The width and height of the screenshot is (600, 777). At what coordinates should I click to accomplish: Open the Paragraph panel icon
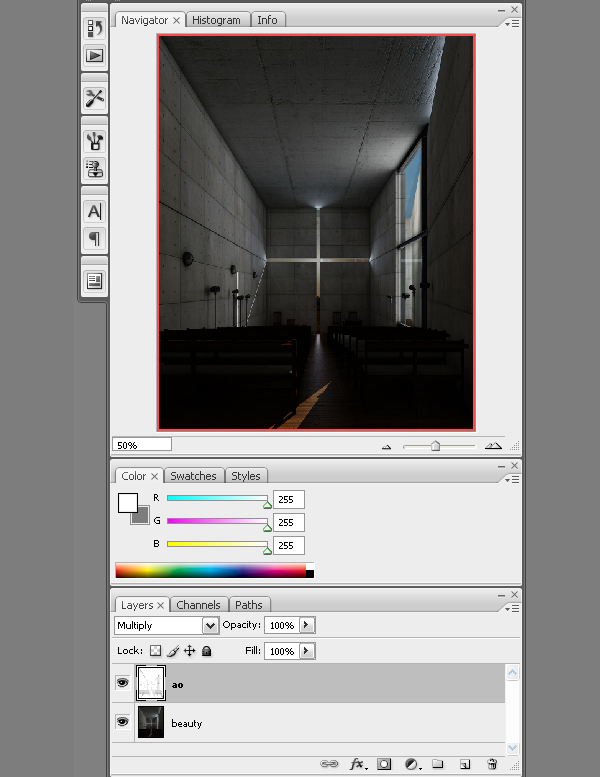pos(94,239)
